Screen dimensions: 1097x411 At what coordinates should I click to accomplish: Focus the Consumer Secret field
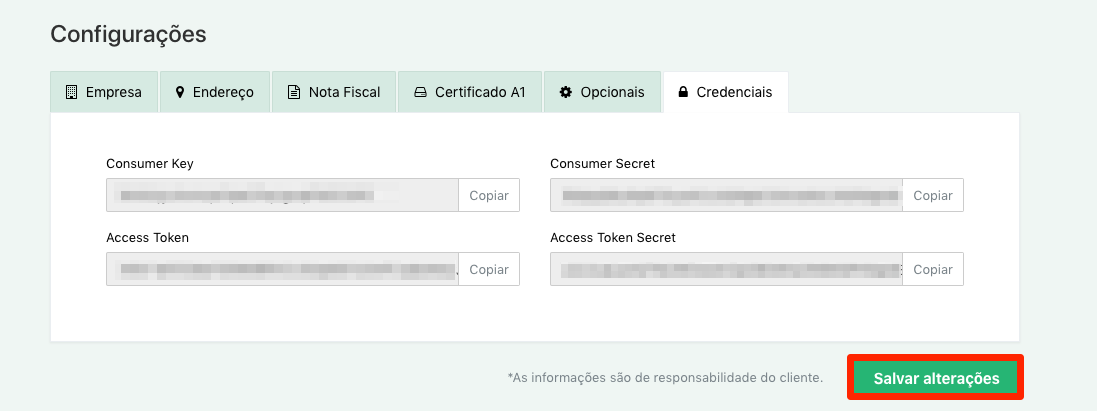pyautogui.click(x=726, y=195)
